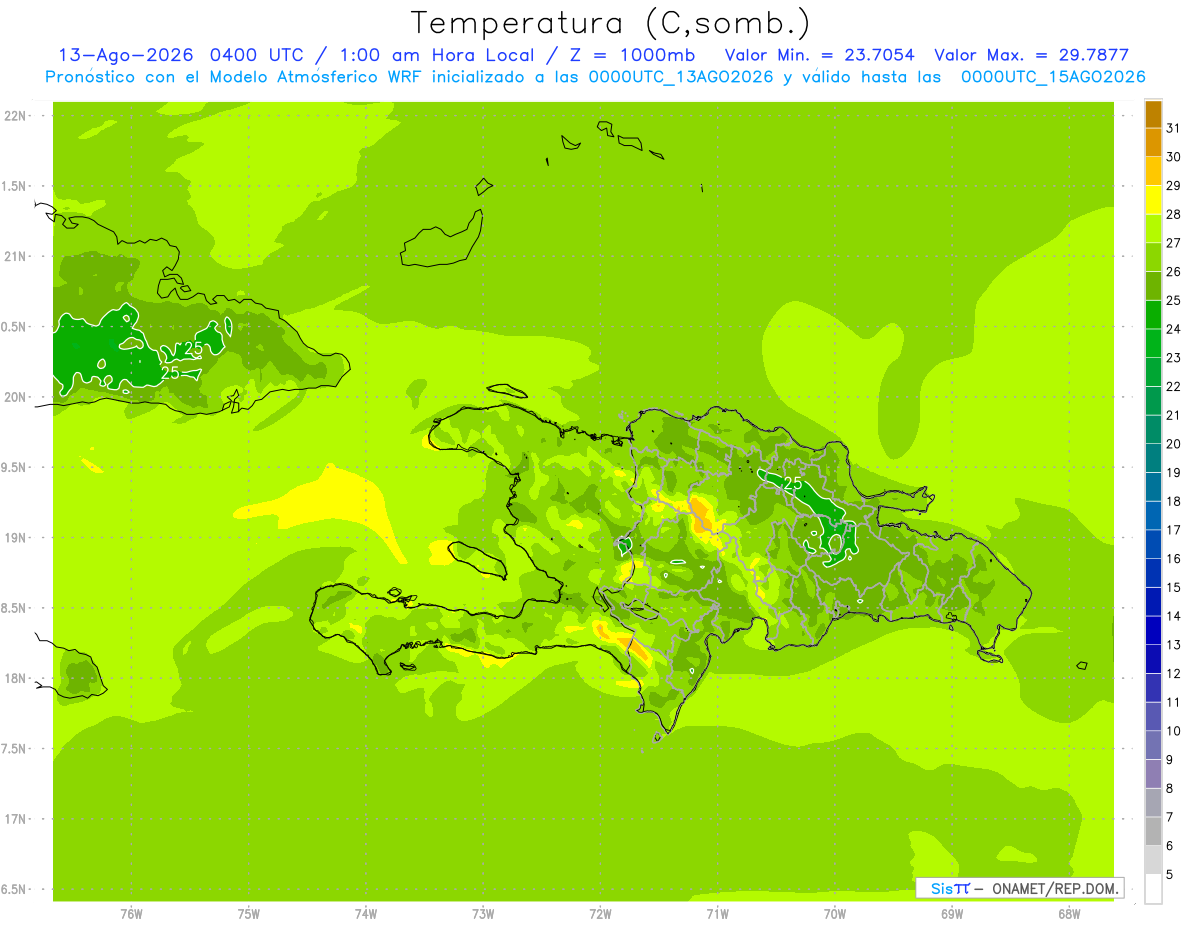Click legend scale value "28"

pos(1174,215)
